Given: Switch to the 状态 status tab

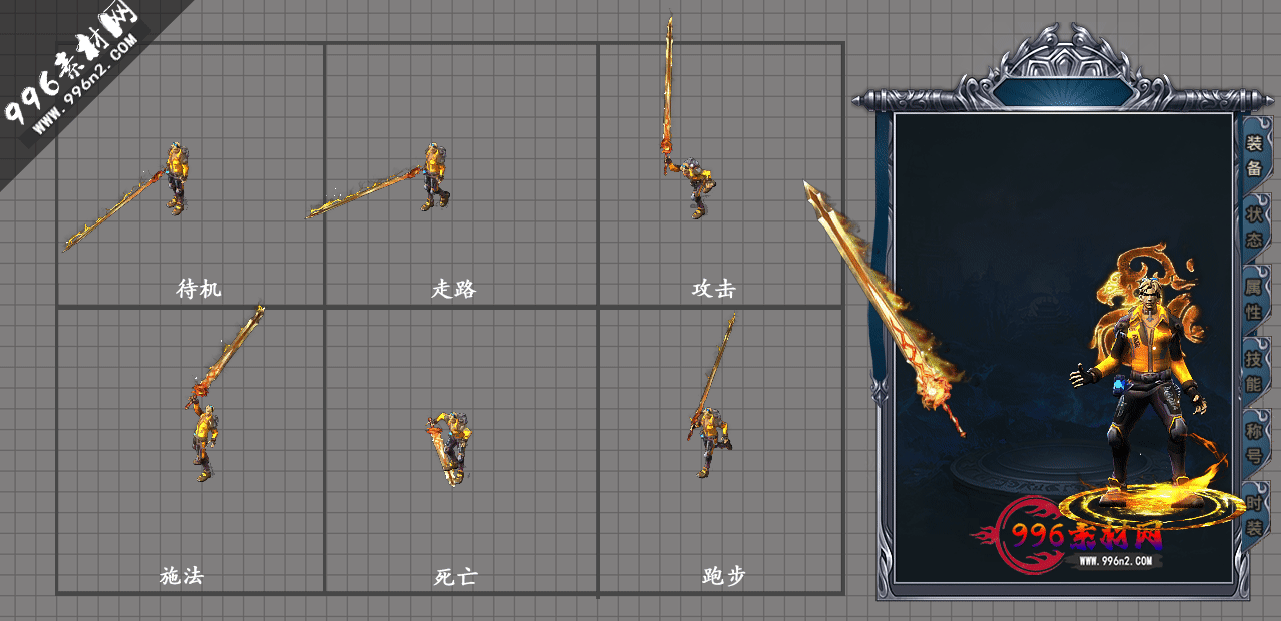Looking at the screenshot, I should 1254,227.
